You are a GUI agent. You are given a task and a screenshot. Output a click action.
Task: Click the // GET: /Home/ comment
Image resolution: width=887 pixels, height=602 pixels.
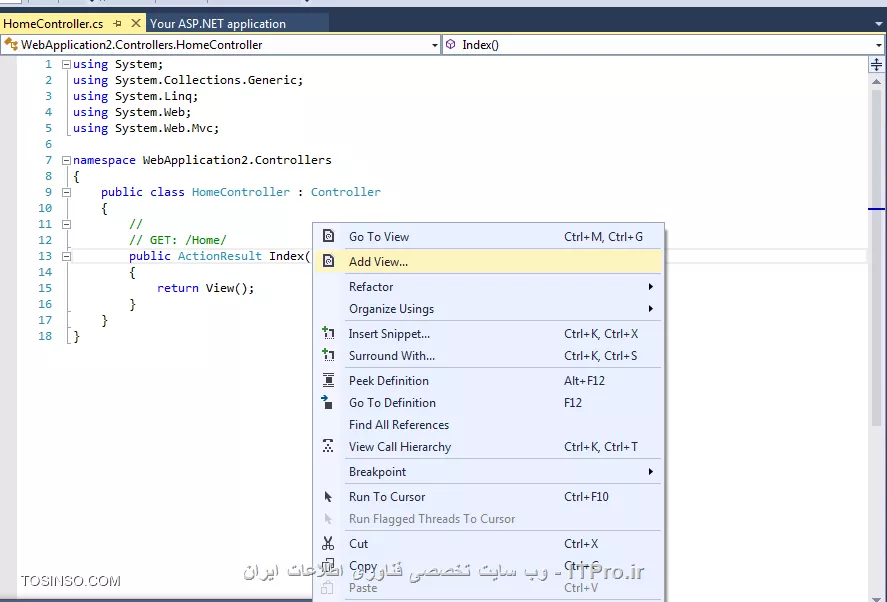pos(178,240)
